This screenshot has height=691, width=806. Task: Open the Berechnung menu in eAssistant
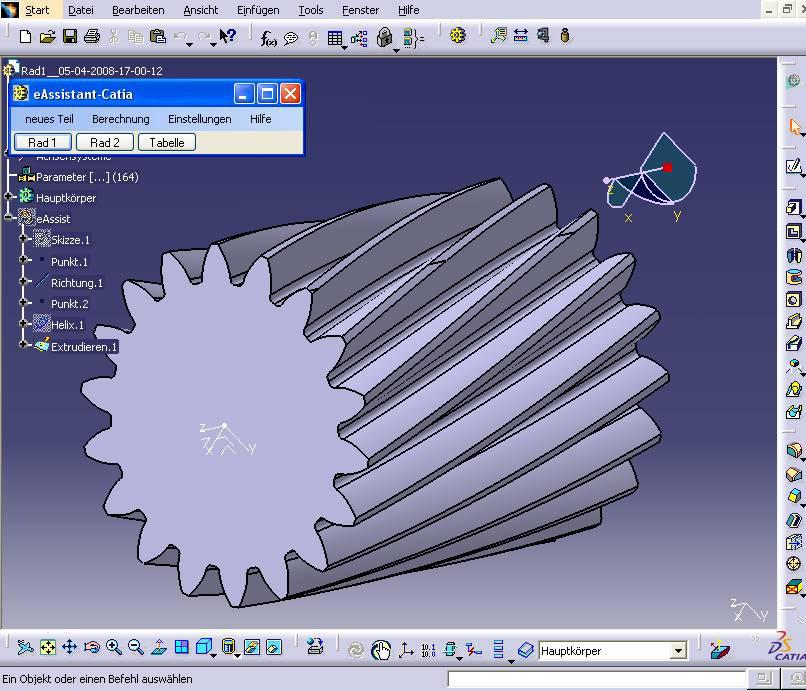click(x=120, y=119)
